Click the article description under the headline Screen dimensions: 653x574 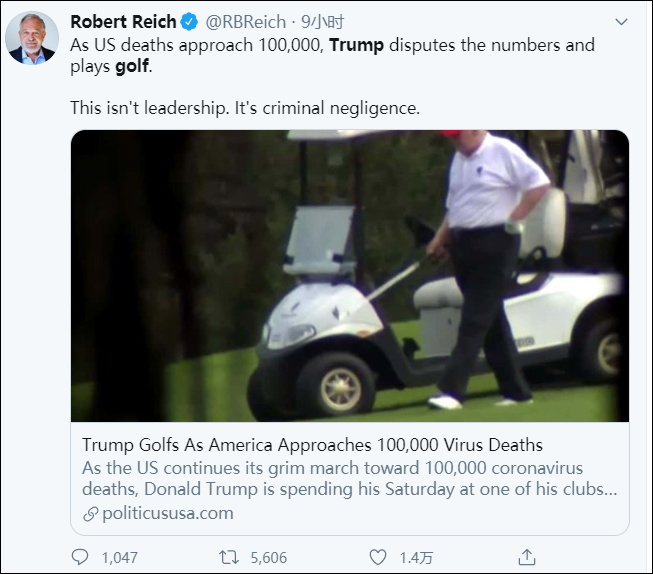click(347, 479)
